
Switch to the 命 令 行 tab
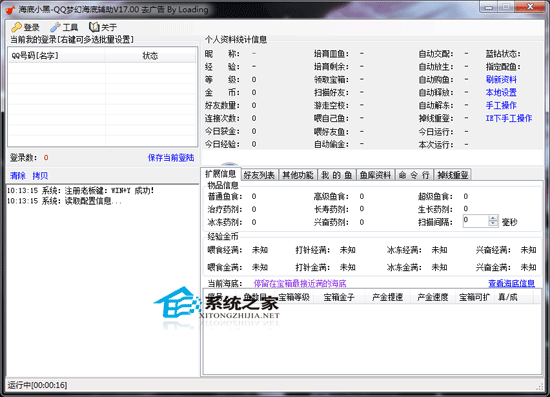tap(414, 175)
